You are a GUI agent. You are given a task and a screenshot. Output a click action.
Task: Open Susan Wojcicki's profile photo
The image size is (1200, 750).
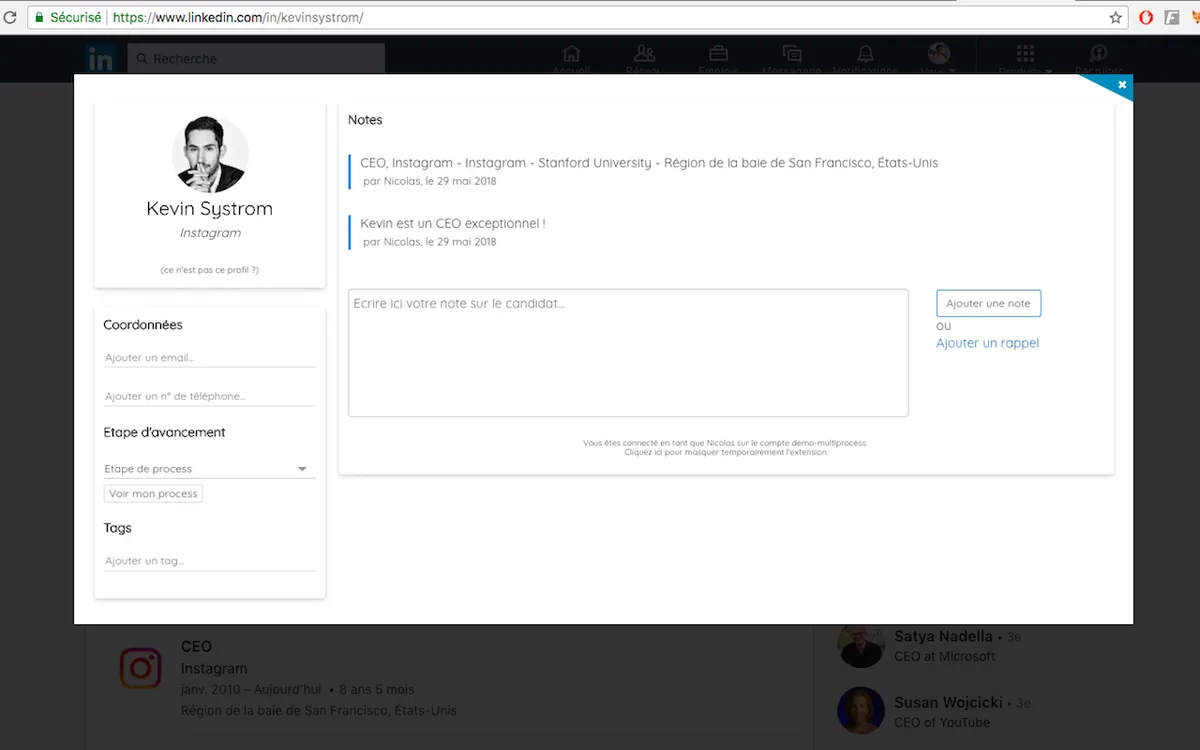tap(861, 710)
